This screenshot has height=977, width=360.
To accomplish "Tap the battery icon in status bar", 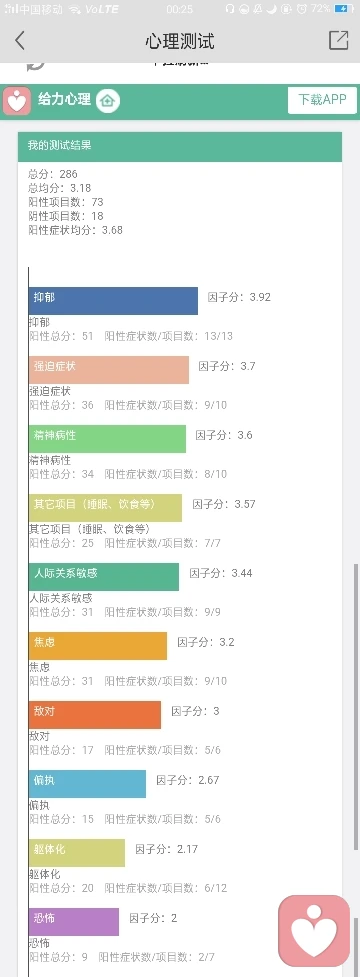I will coord(343,9).
